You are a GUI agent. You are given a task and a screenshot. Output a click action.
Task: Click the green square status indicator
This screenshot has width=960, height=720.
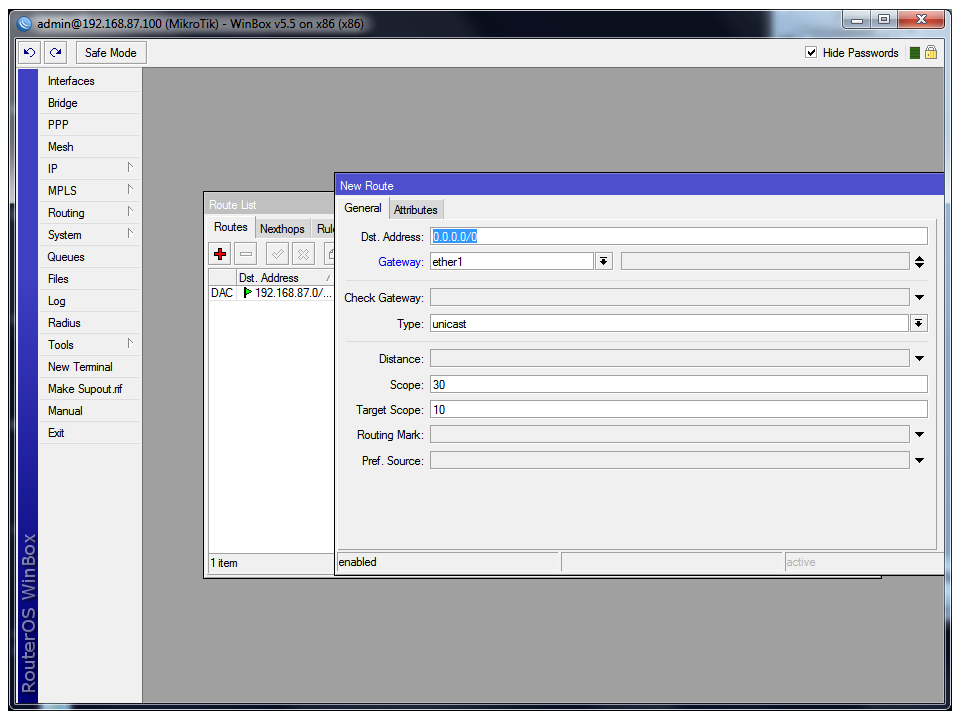point(914,53)
